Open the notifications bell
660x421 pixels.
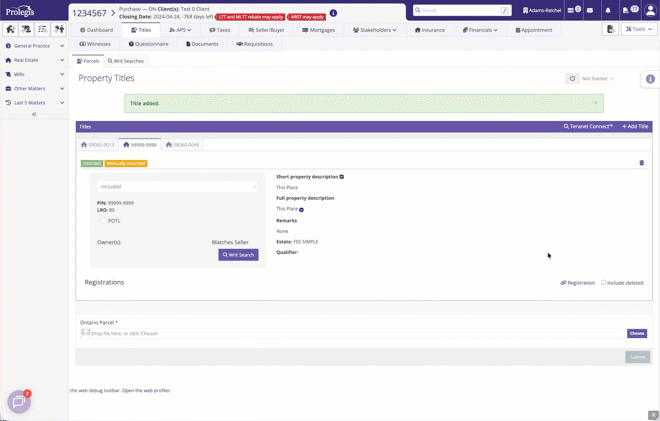(608, 11)
